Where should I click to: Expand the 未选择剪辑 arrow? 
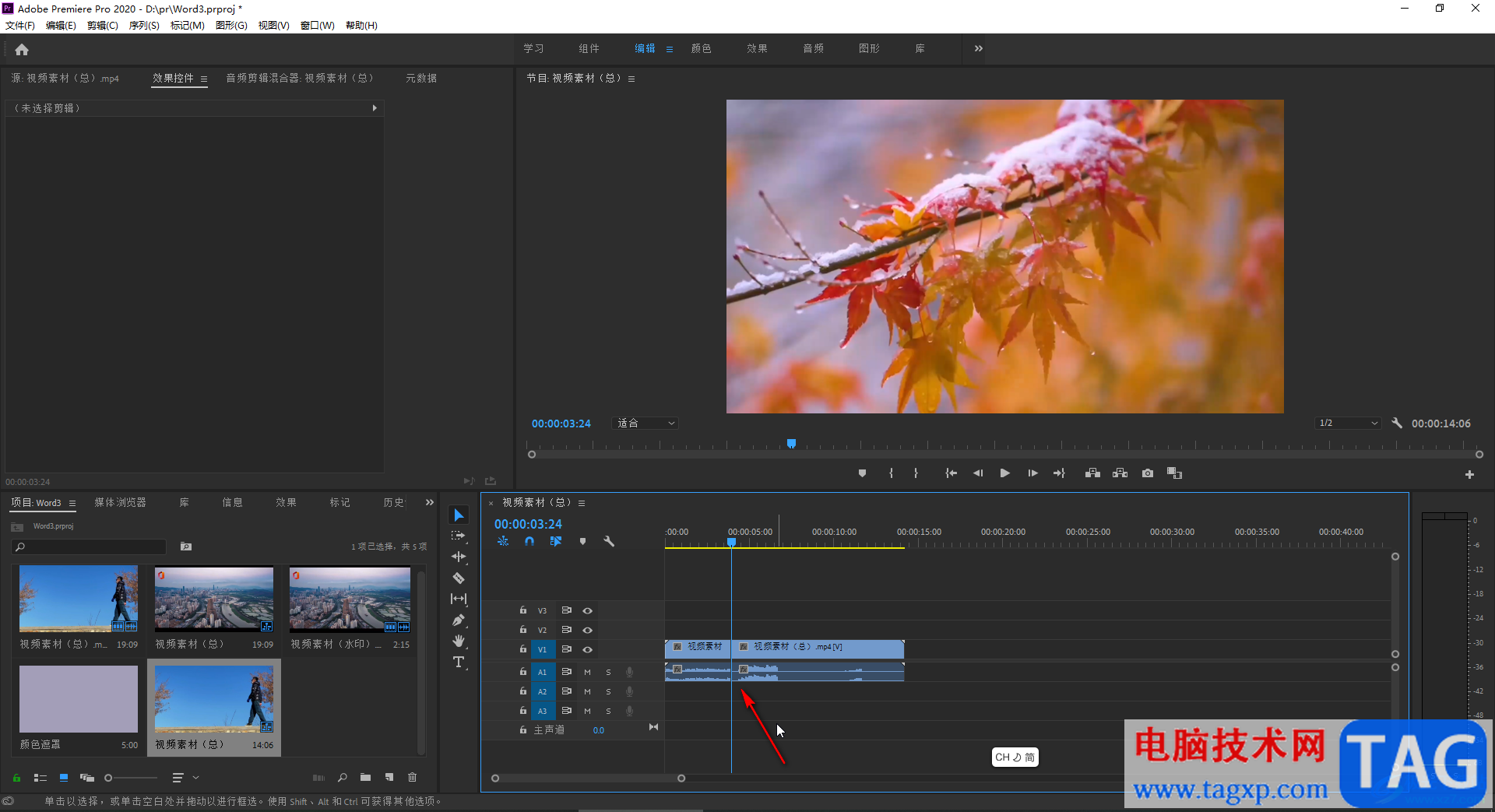[375, 108]
